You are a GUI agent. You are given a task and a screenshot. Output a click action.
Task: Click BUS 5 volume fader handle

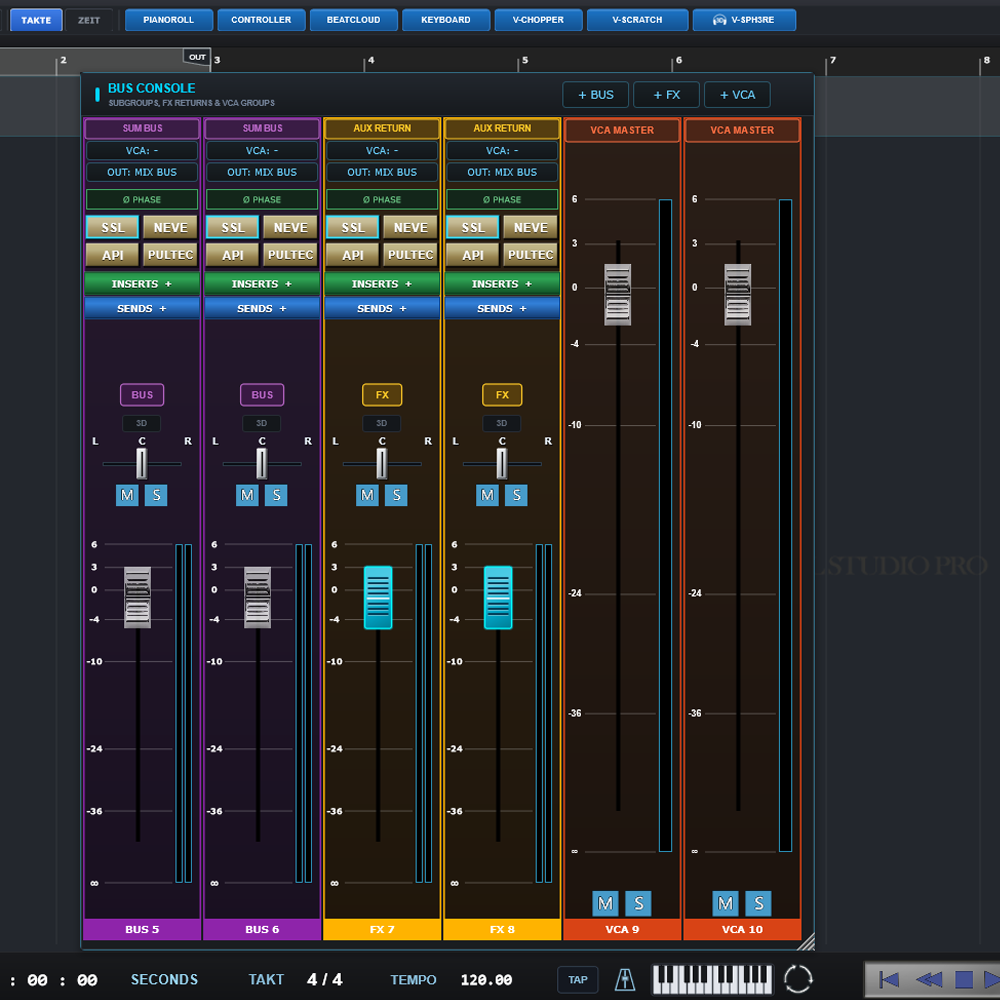point(137,598)
